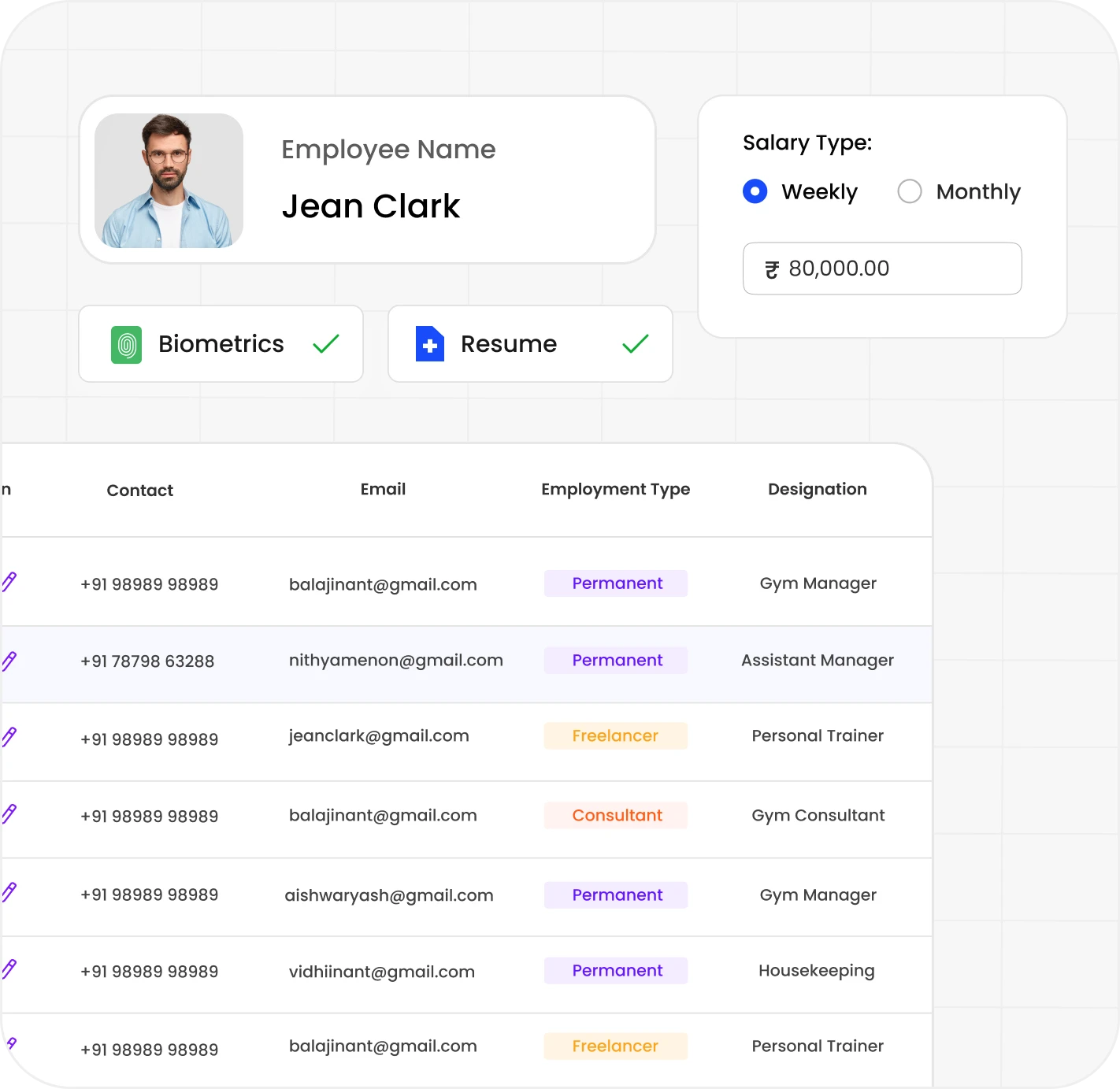Open the Resume card
1120x1089 pixels.
point(530,343)
